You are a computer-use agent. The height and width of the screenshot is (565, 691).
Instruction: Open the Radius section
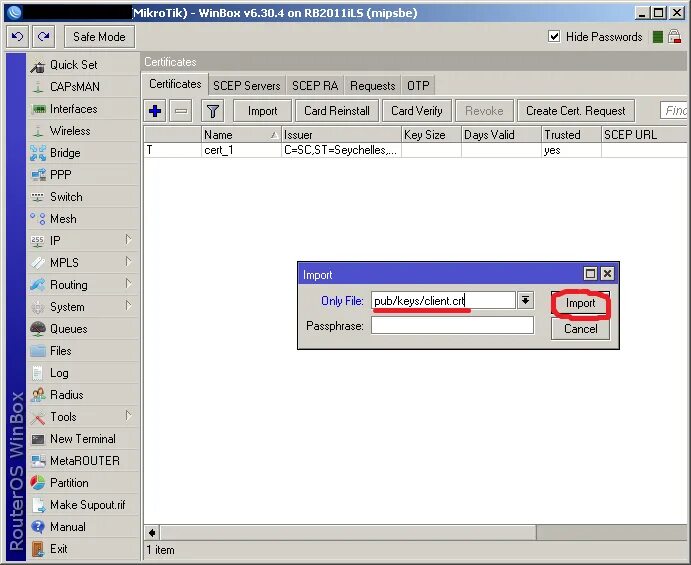tap(67, 395)
